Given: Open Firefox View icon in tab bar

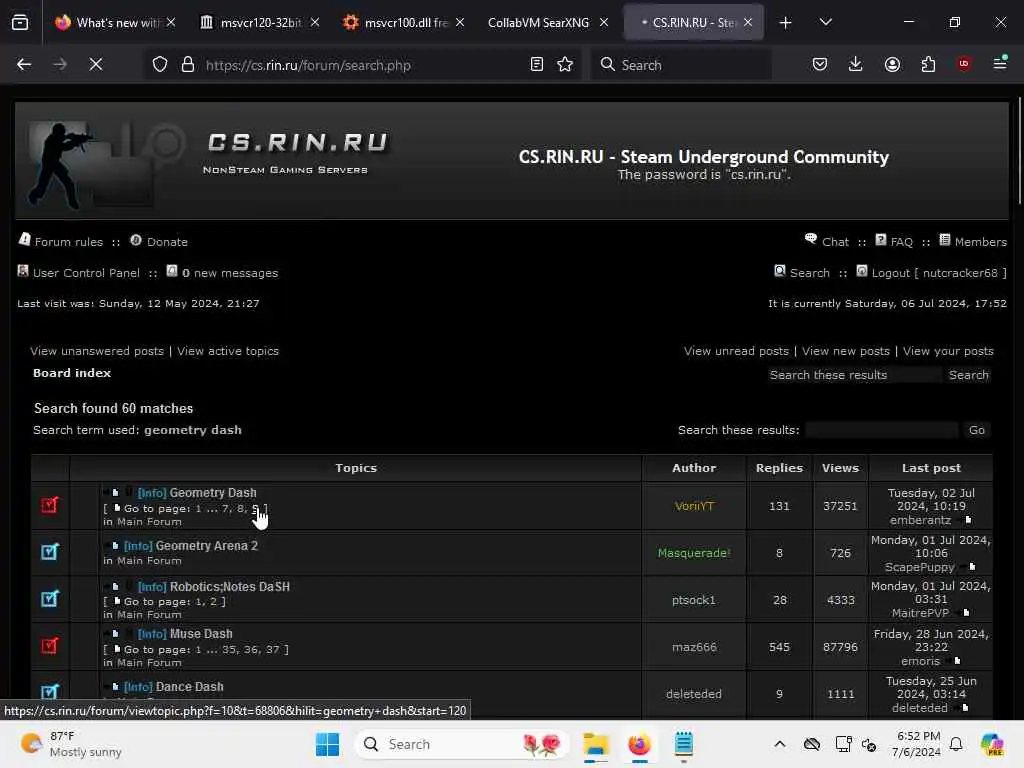Looking at the screenshot, I should point(20,23).
